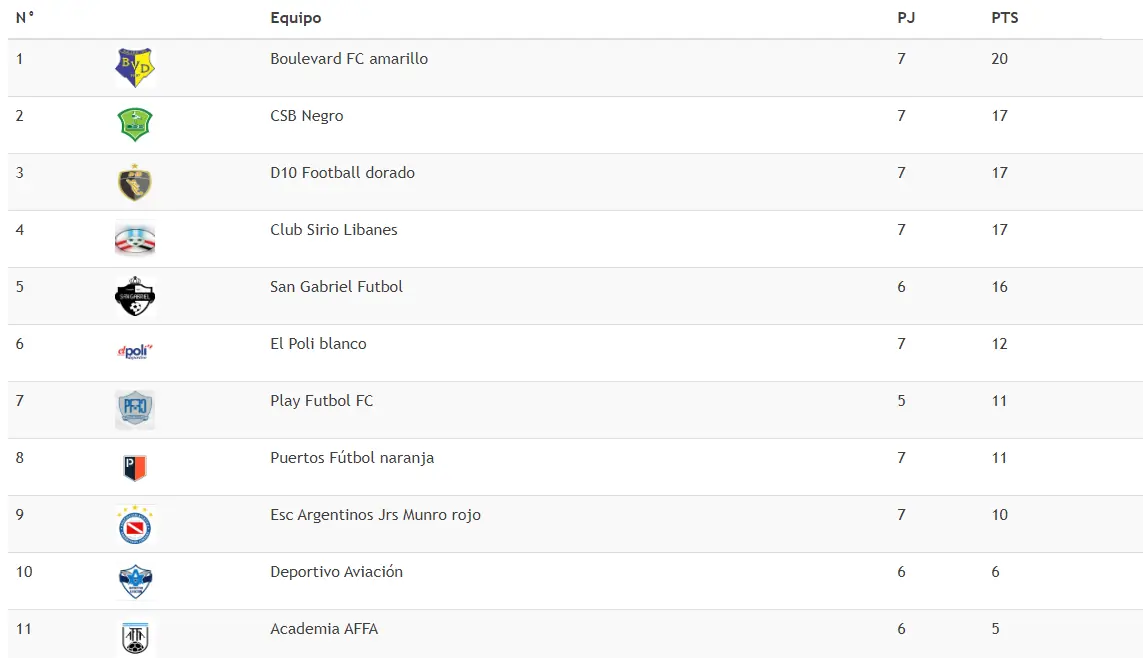Open Boulevard FC amarillo team name
Screen dimensions: 1143x658
click(349, 58)
